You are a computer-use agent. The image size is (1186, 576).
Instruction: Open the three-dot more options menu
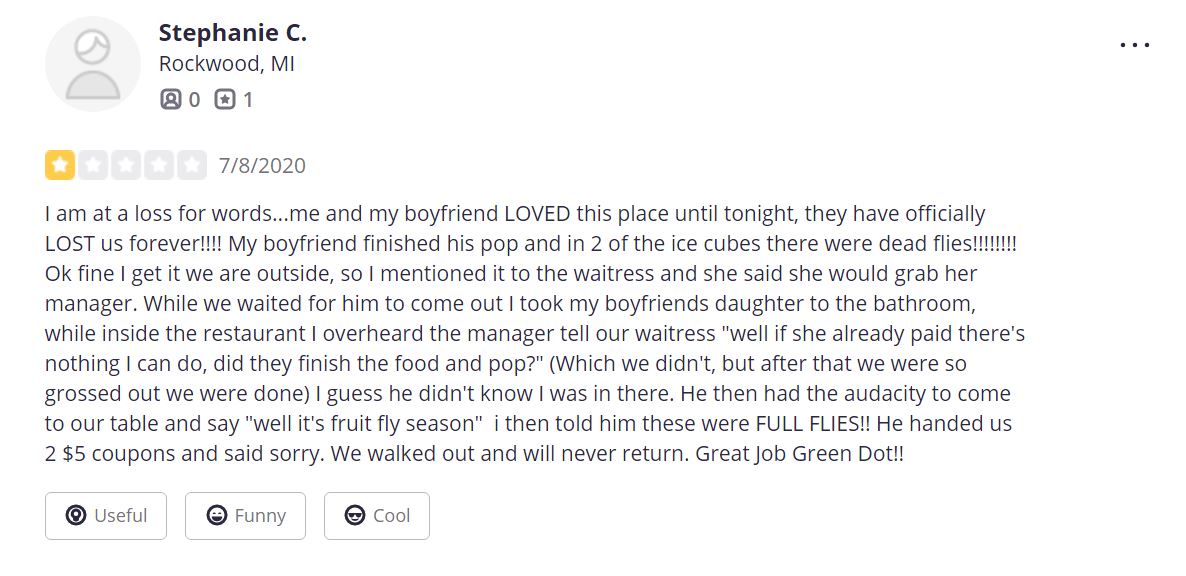pyautogui.click(x=1135, y=45)
